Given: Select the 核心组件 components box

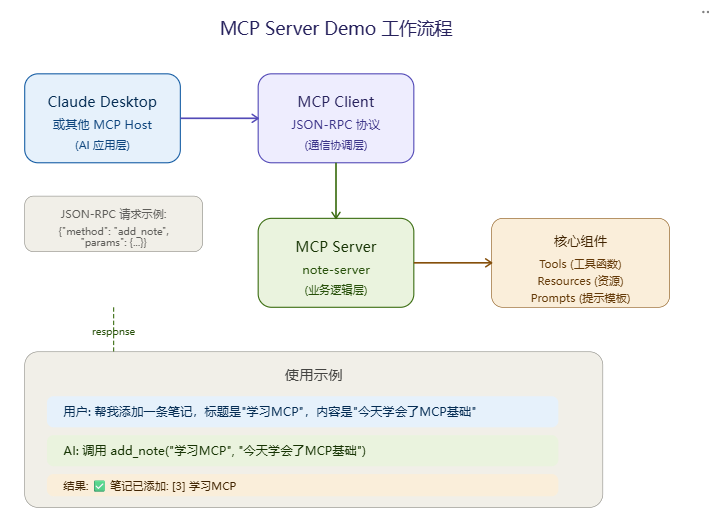Looking at the screenshot, I should (x=580, y=263).
